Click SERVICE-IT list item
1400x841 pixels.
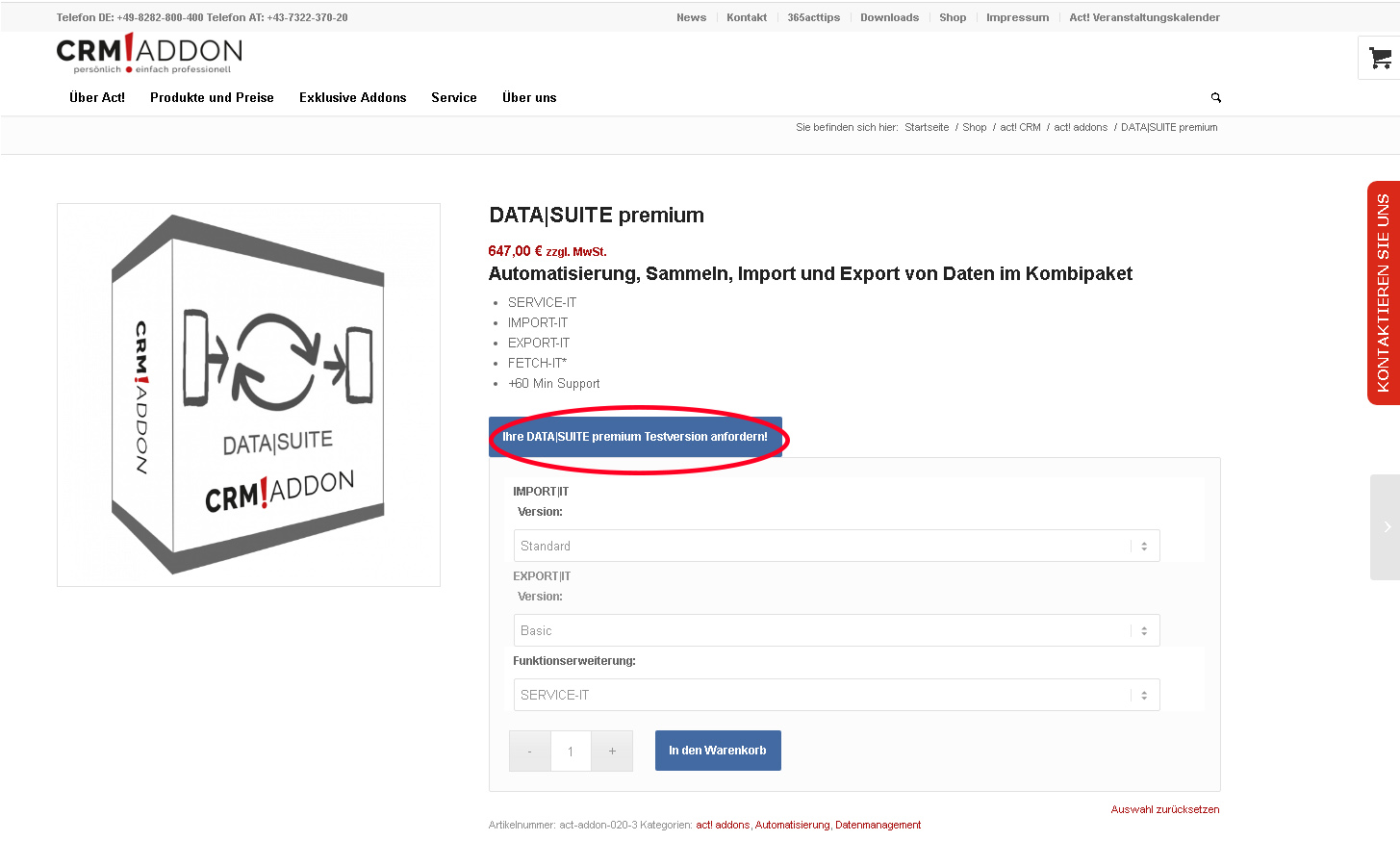[542, 302]
